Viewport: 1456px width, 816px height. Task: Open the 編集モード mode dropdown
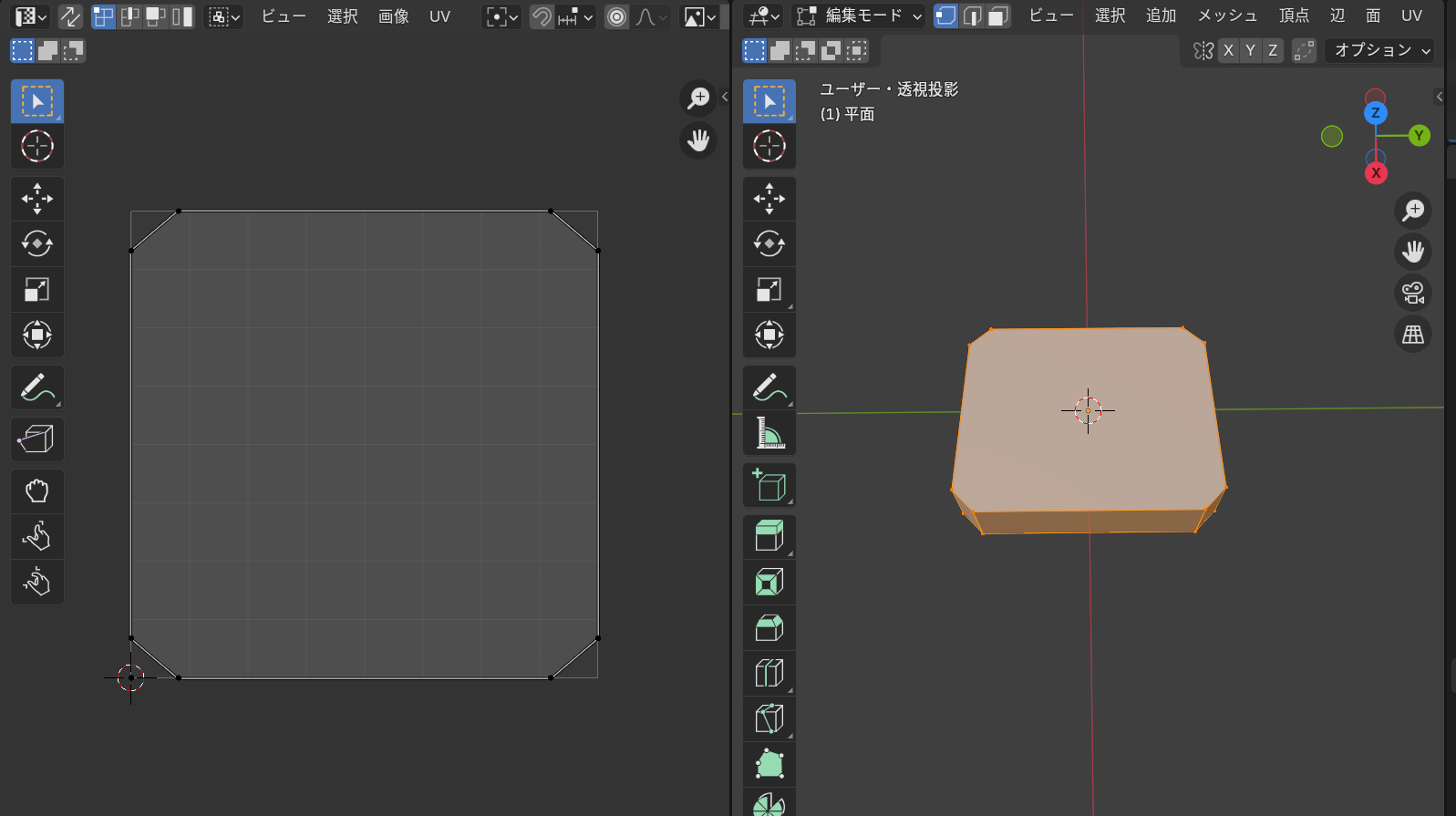(859, 15)
